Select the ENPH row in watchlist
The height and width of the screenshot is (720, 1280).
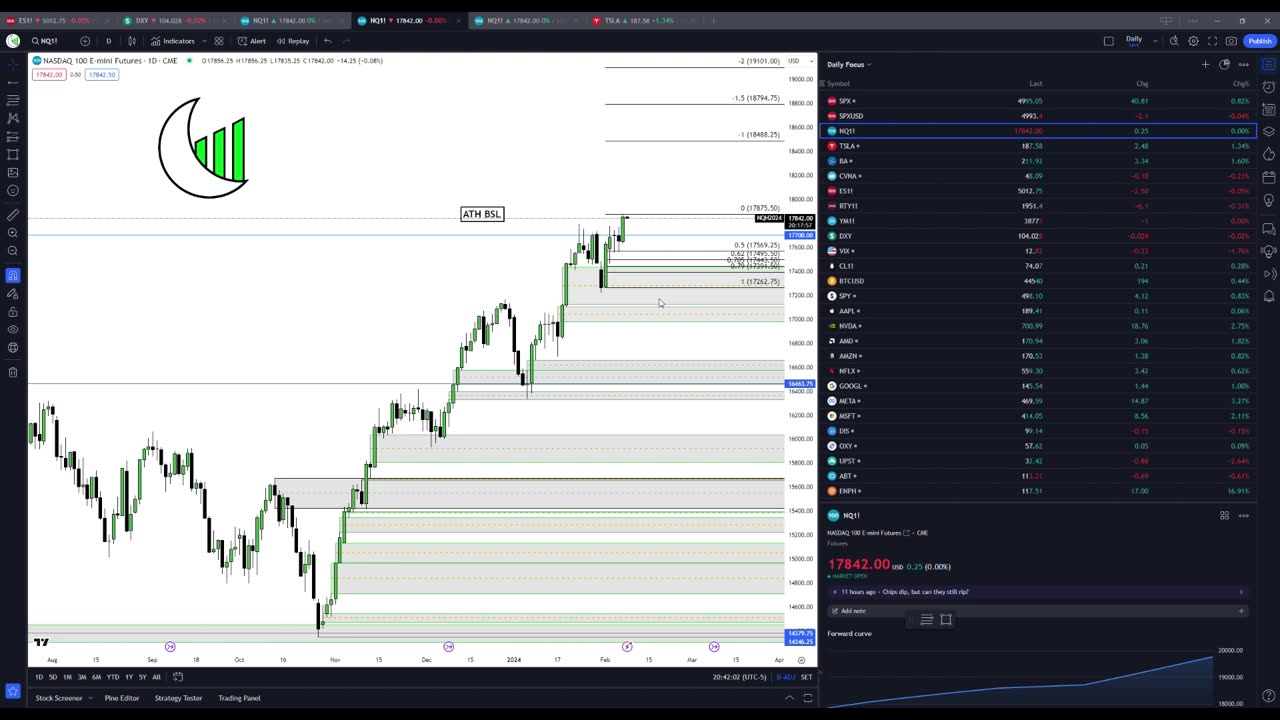click(x=1039, y=491)
